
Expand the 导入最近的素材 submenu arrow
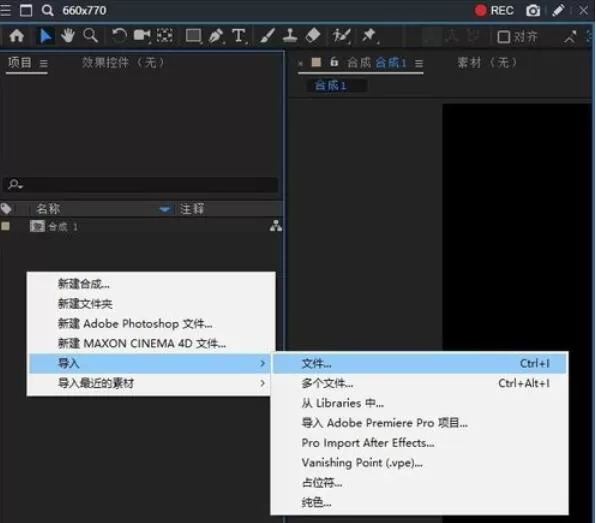click(262, 383)
